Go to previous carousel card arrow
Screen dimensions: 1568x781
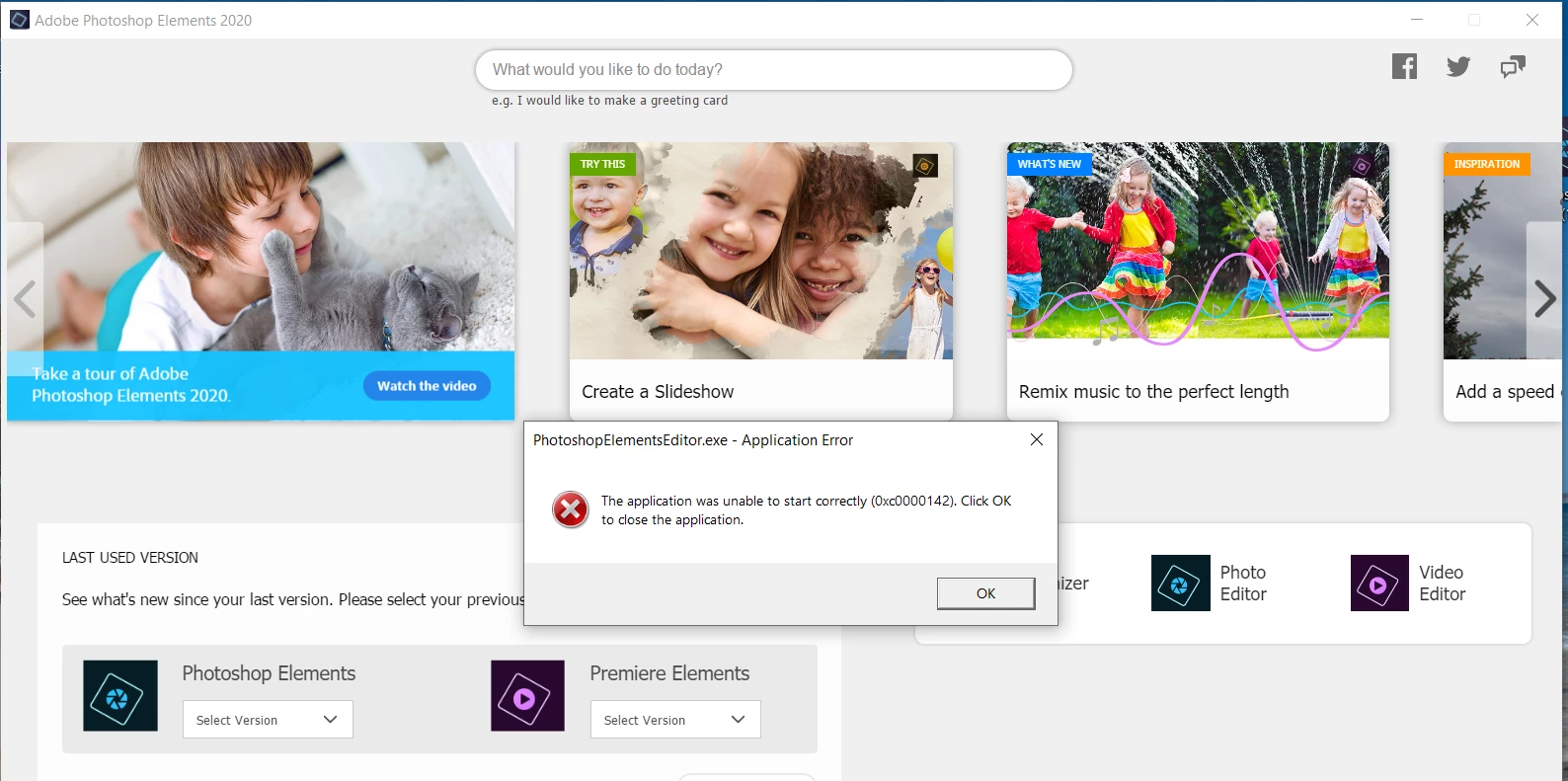coord(25,299)
